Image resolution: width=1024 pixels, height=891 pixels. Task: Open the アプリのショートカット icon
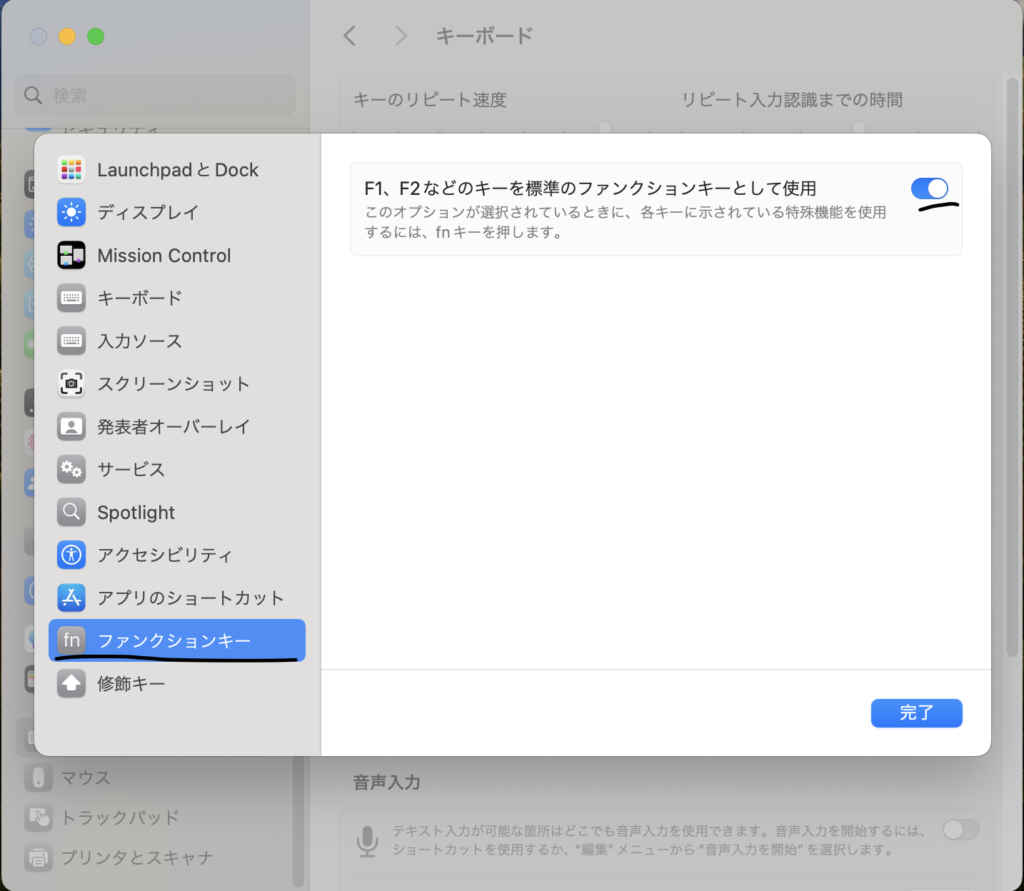tap(71, 598)
